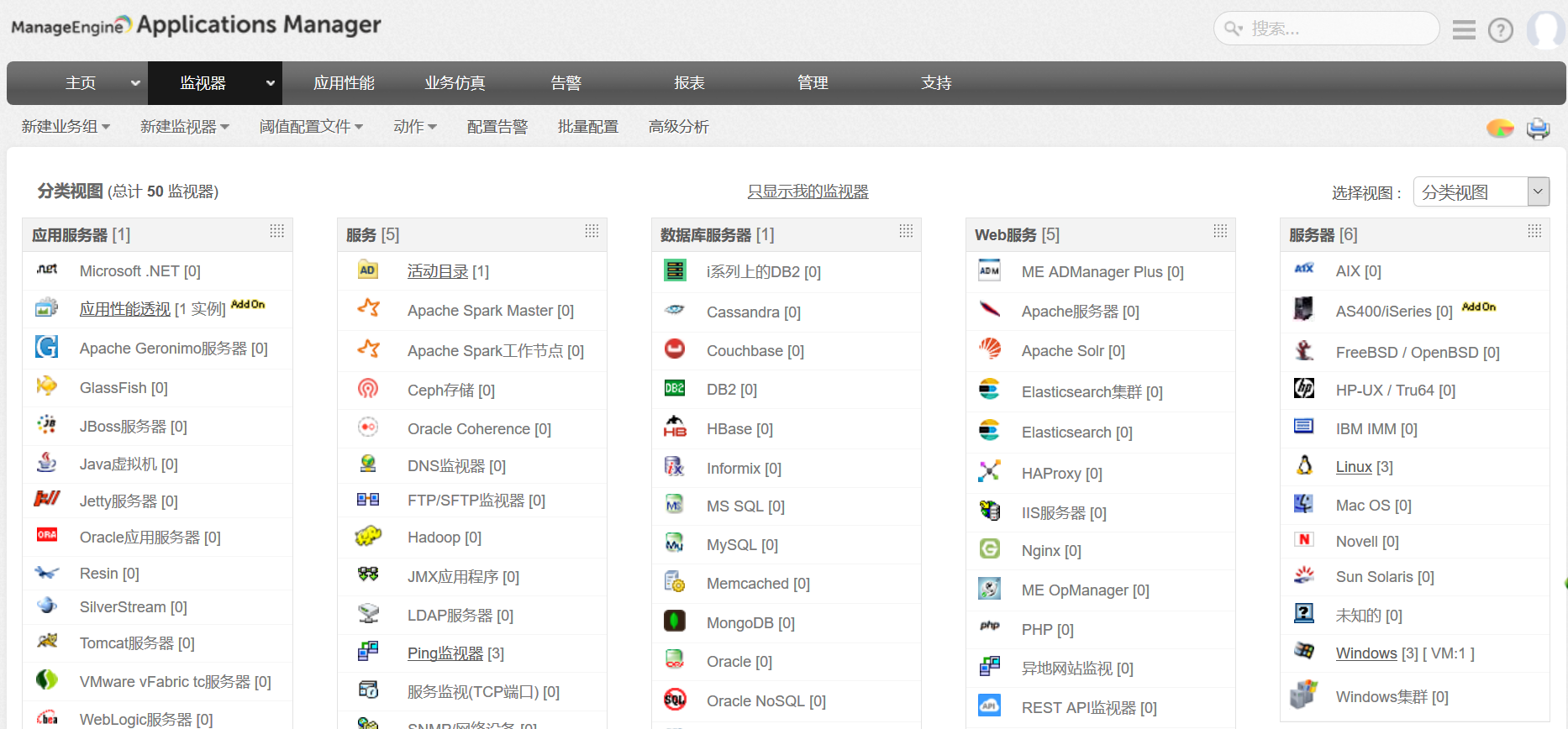Click the Tomcat服务器 cat icon
Viewport: 1568px width, 729px height.
(x=47, y=641)
